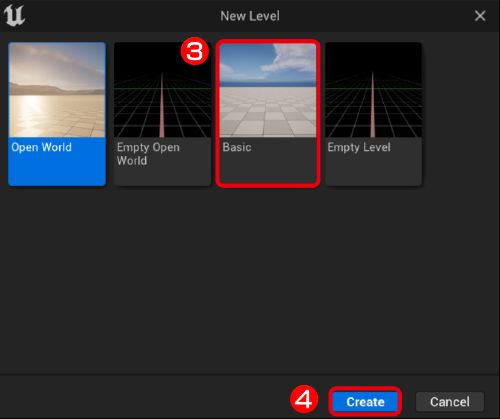Close the New Level dialog
The image size is (500, 419).
click(x=480, y=16)
